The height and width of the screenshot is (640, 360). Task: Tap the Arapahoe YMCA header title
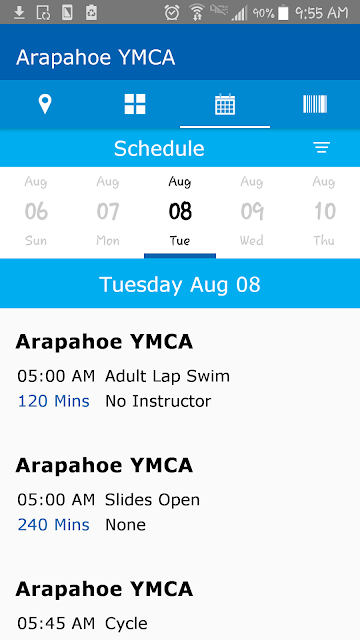(x=96, y=58)
